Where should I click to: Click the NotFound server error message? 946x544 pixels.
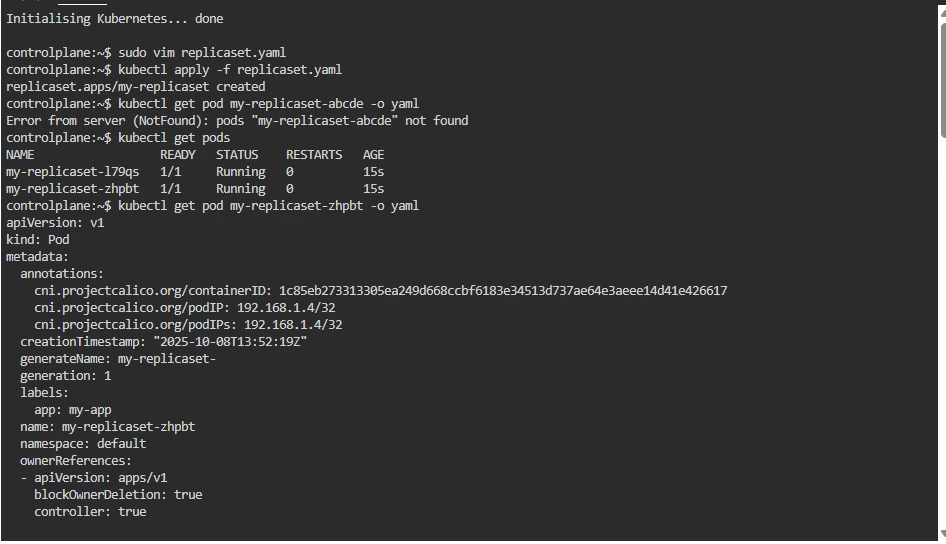click(x=237, y=121)
